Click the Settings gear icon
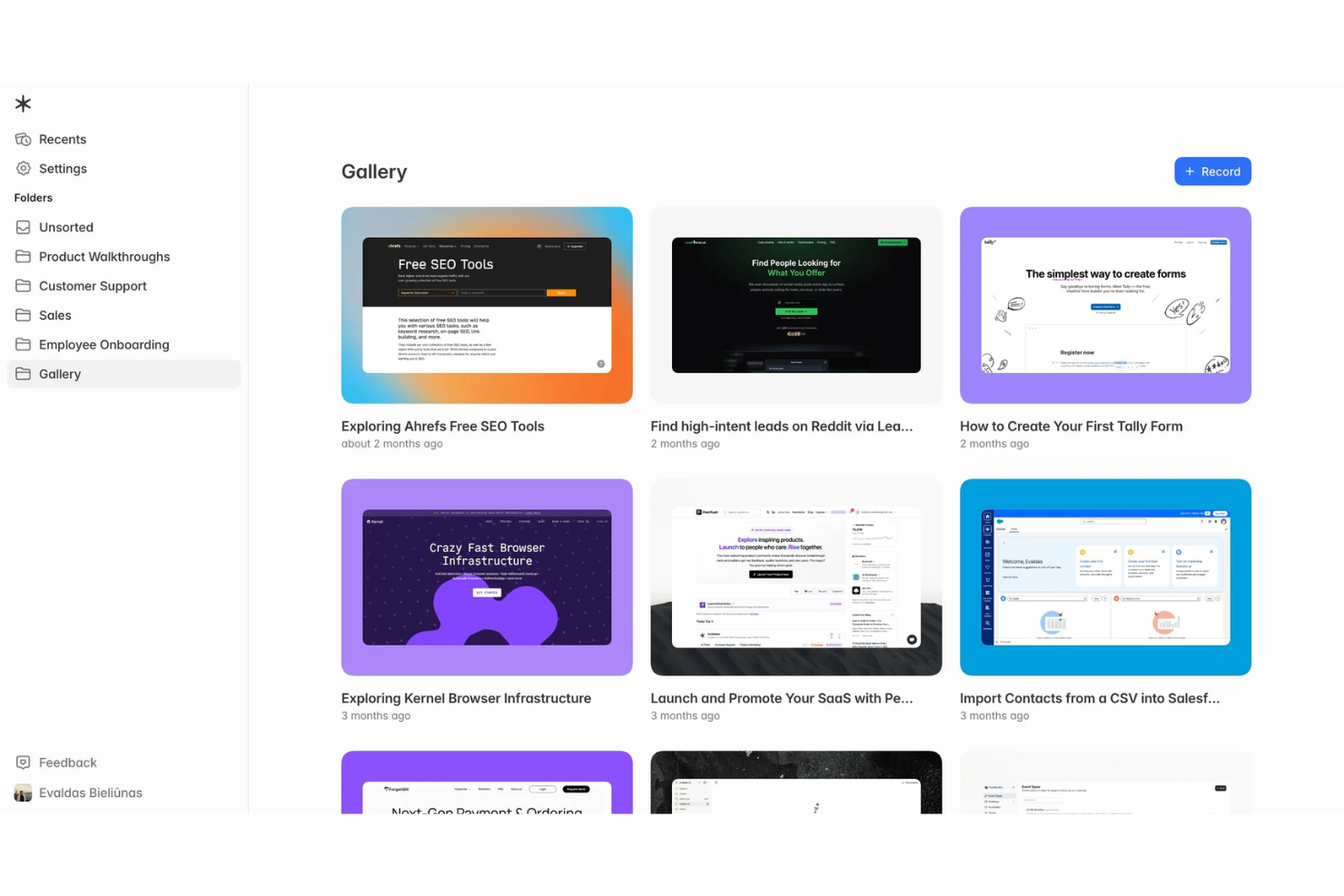The image size is (1344, 896). (x=23, y=168)
